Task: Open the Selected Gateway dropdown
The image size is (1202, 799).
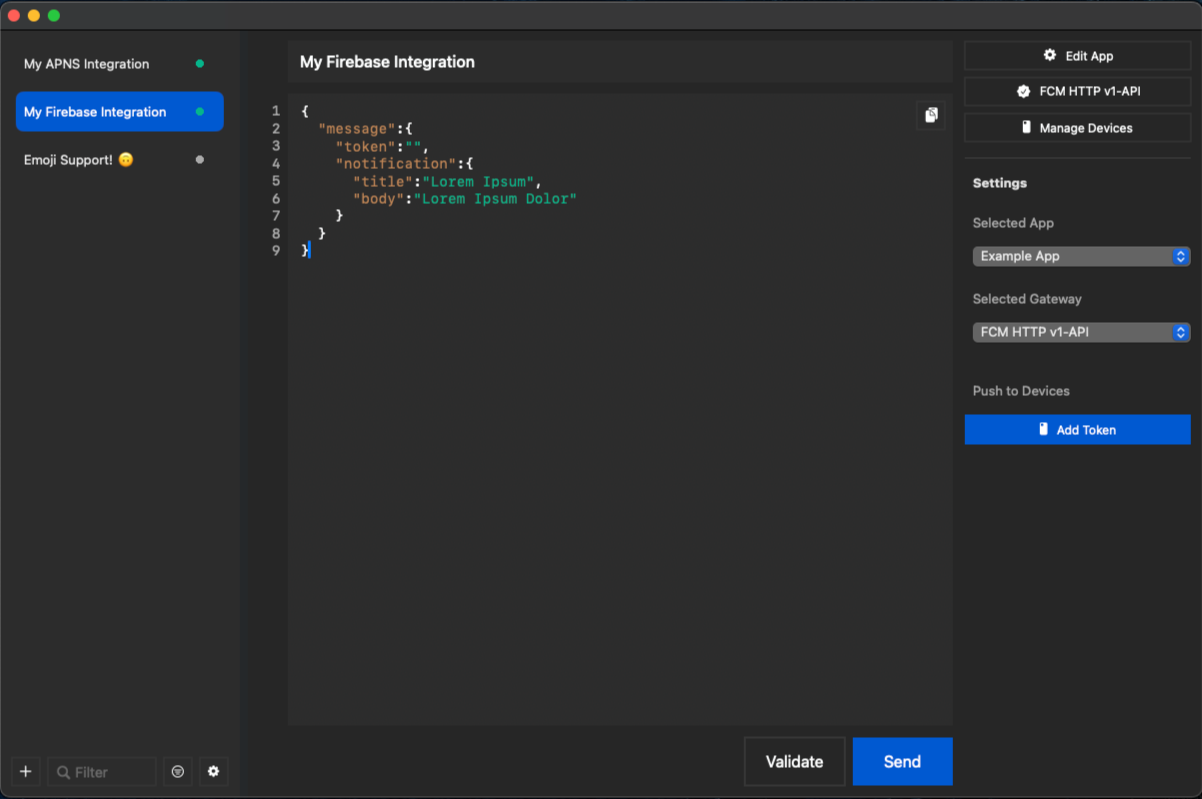Action: pyautogui.click(x=1081, y=332)
